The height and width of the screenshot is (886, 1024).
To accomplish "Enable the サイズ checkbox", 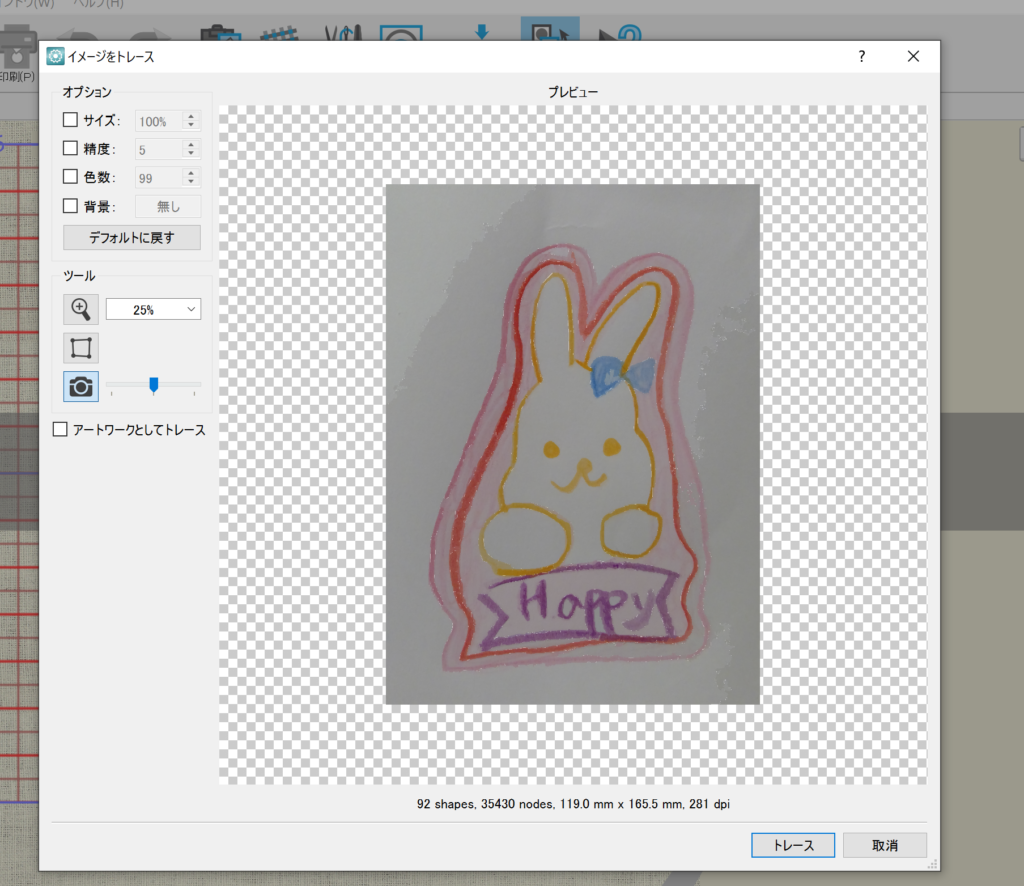I will coord(70,121).
